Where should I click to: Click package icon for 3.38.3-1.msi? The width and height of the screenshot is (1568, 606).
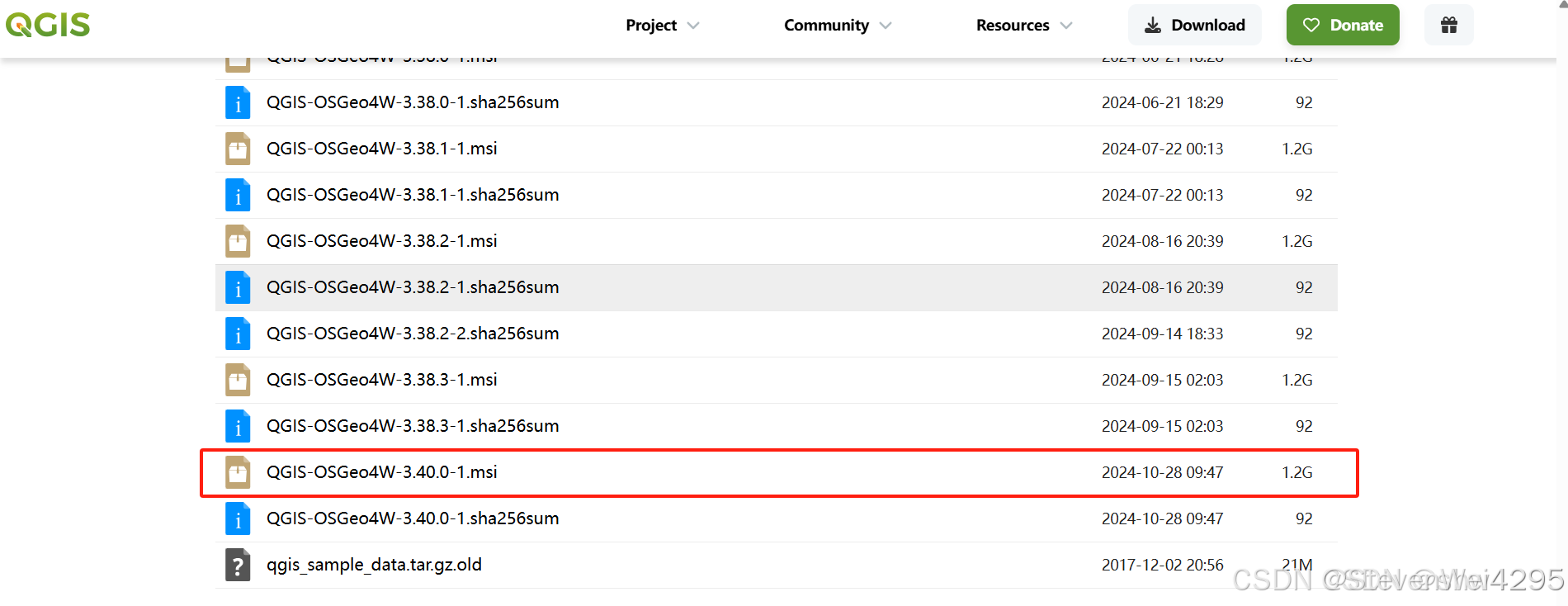[x=238, y=380]
